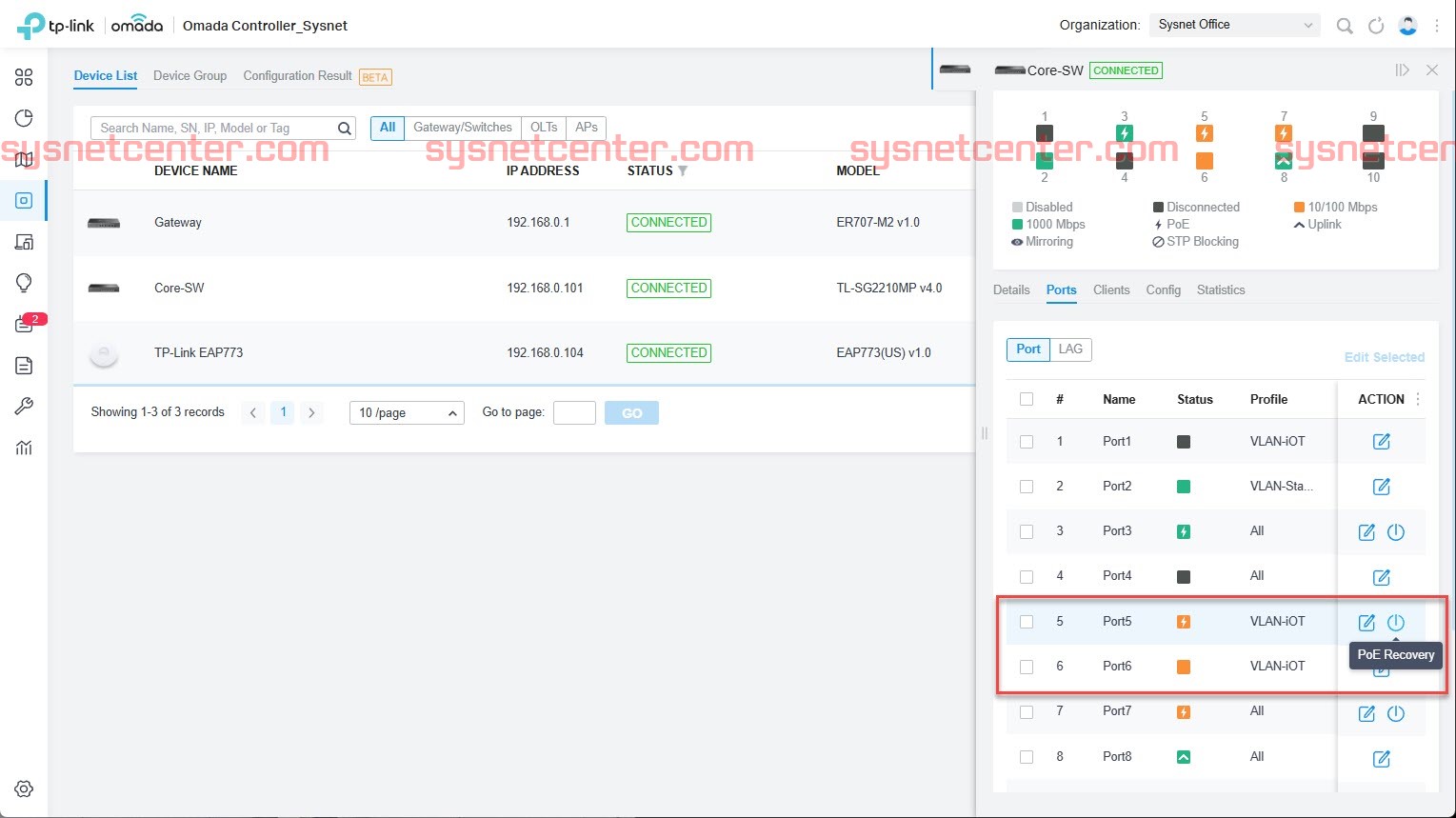Image resolution: width=1456 pixels, height=818 pixels.
Task: Open the user account avatar
Action: pos(1408,26)
